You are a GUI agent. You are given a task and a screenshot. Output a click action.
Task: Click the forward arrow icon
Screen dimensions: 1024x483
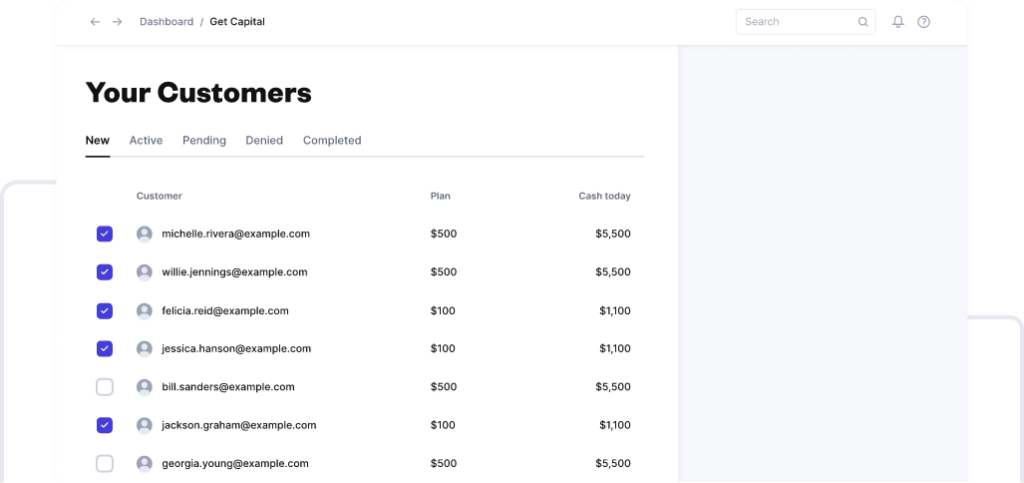[117, 22]
